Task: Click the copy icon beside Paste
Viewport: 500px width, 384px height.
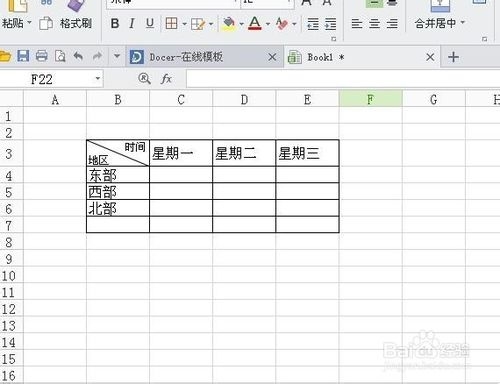Action: pos(46,23)
